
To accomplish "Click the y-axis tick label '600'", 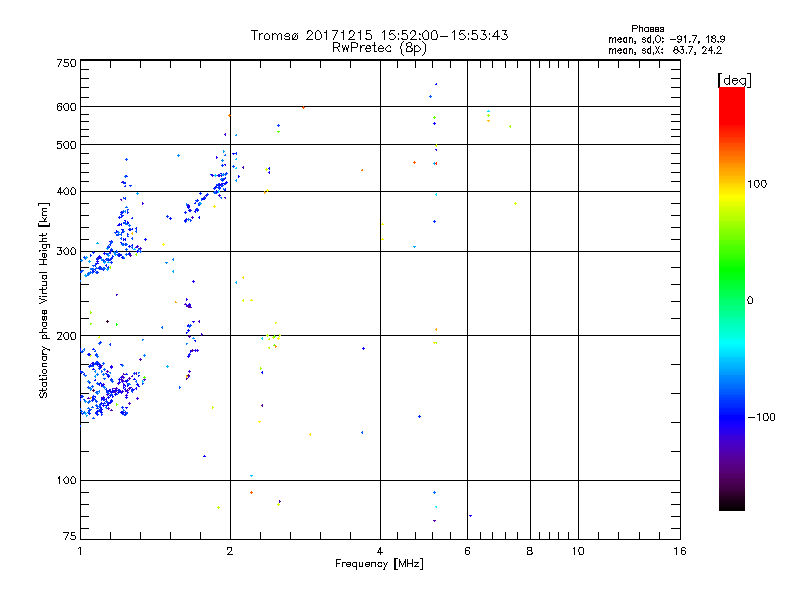I will tap(66, 107).
